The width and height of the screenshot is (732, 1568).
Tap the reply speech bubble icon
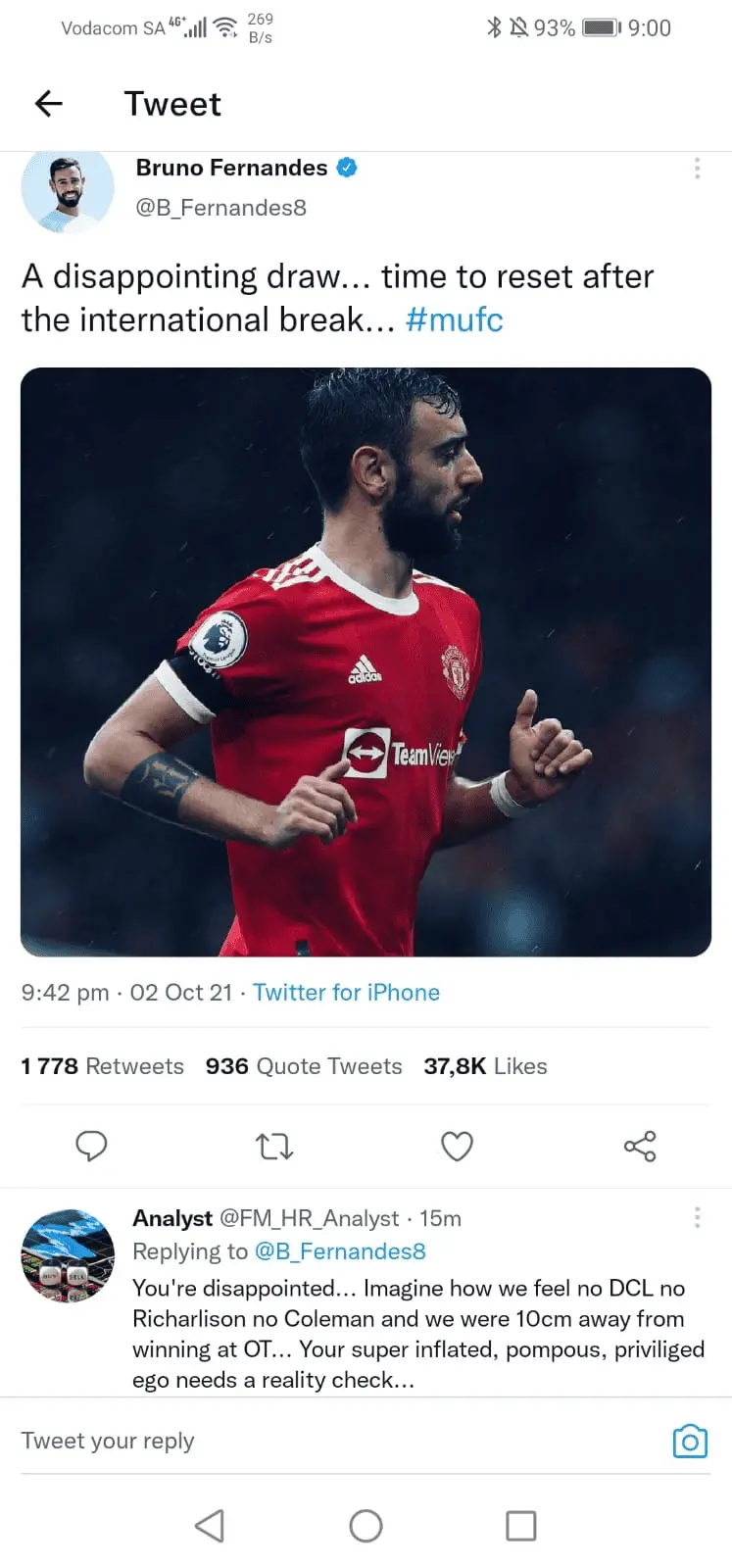91,1146
